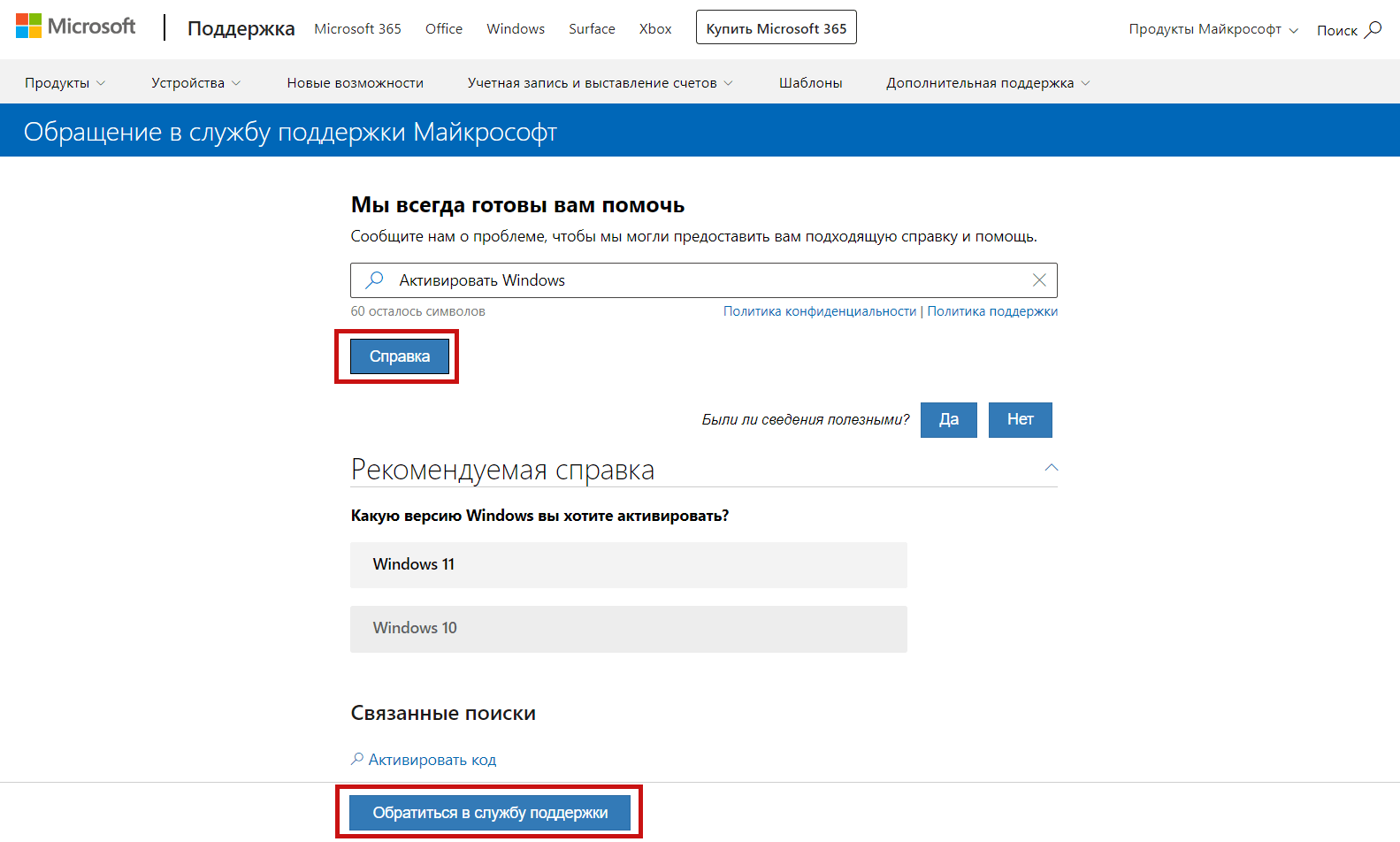Open Windows in top navigation
1400x842 pixels.
pos(516,29)
